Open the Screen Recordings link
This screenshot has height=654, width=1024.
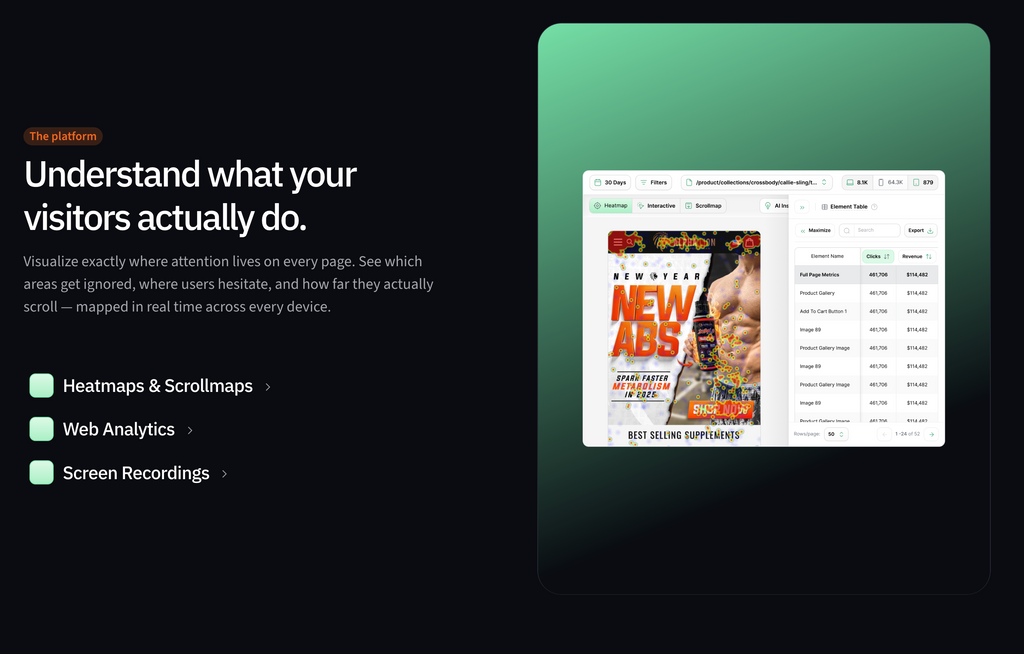click(129, 473)
